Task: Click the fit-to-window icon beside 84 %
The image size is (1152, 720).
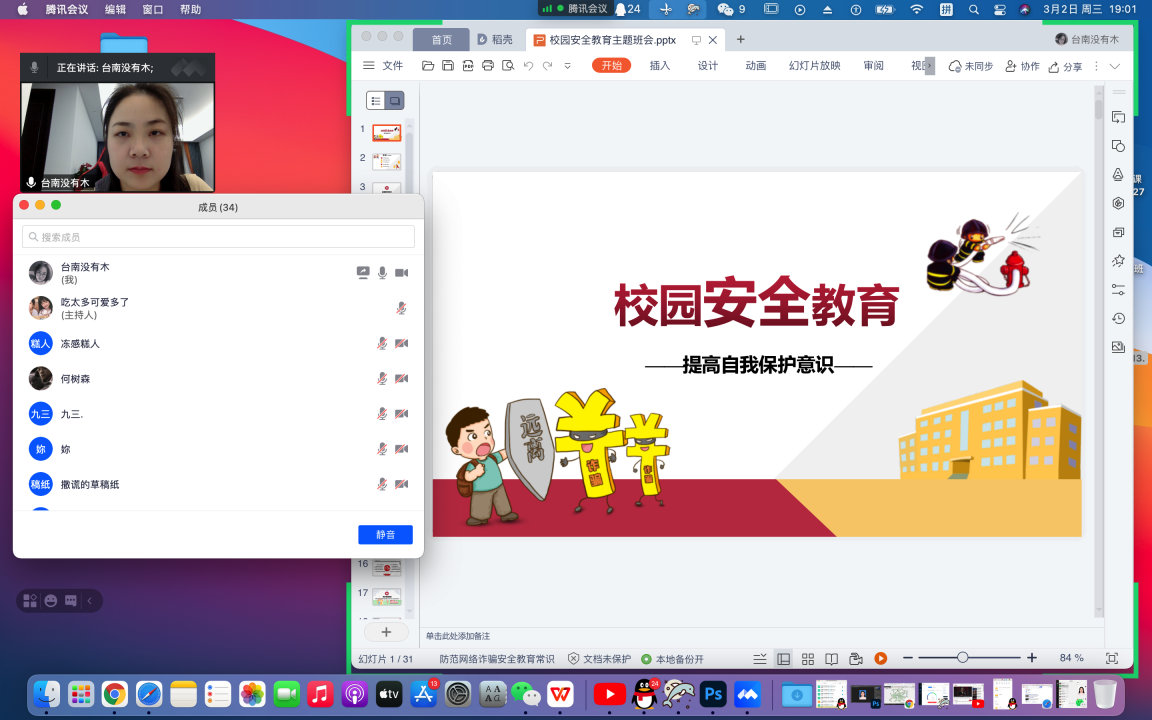Action: 1111,658
